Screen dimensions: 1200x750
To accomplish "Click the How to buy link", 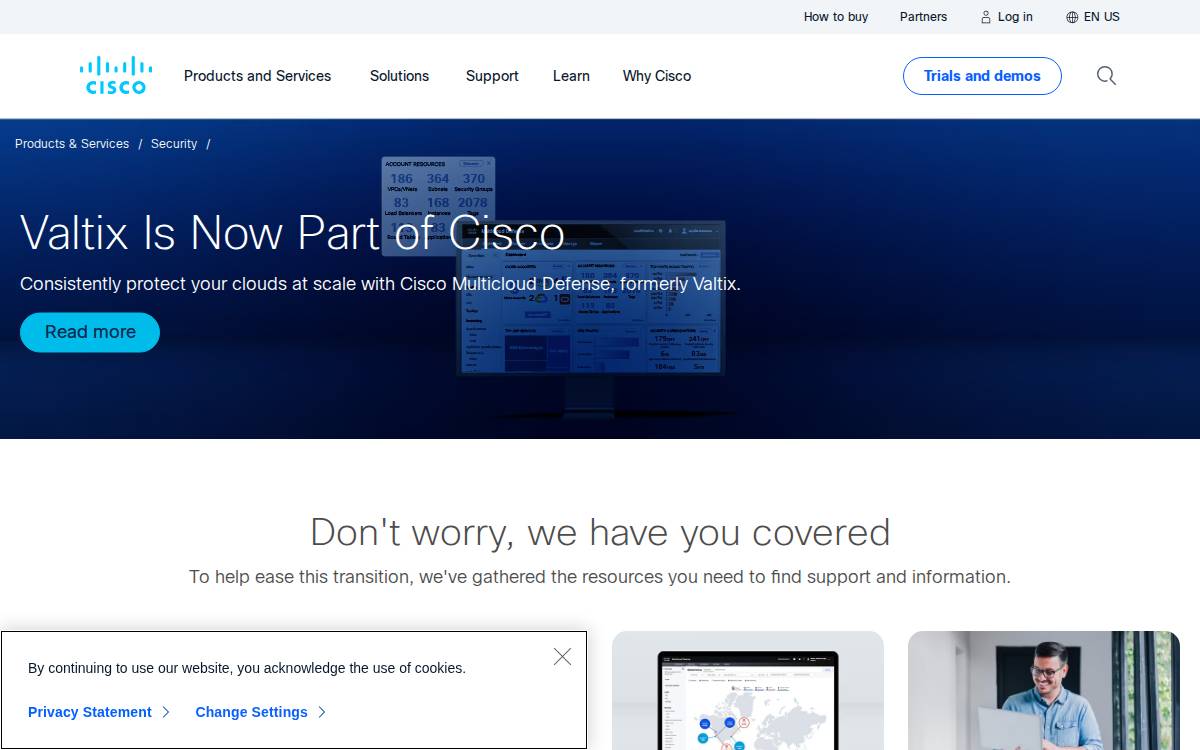I will click(x=836, y=17).
